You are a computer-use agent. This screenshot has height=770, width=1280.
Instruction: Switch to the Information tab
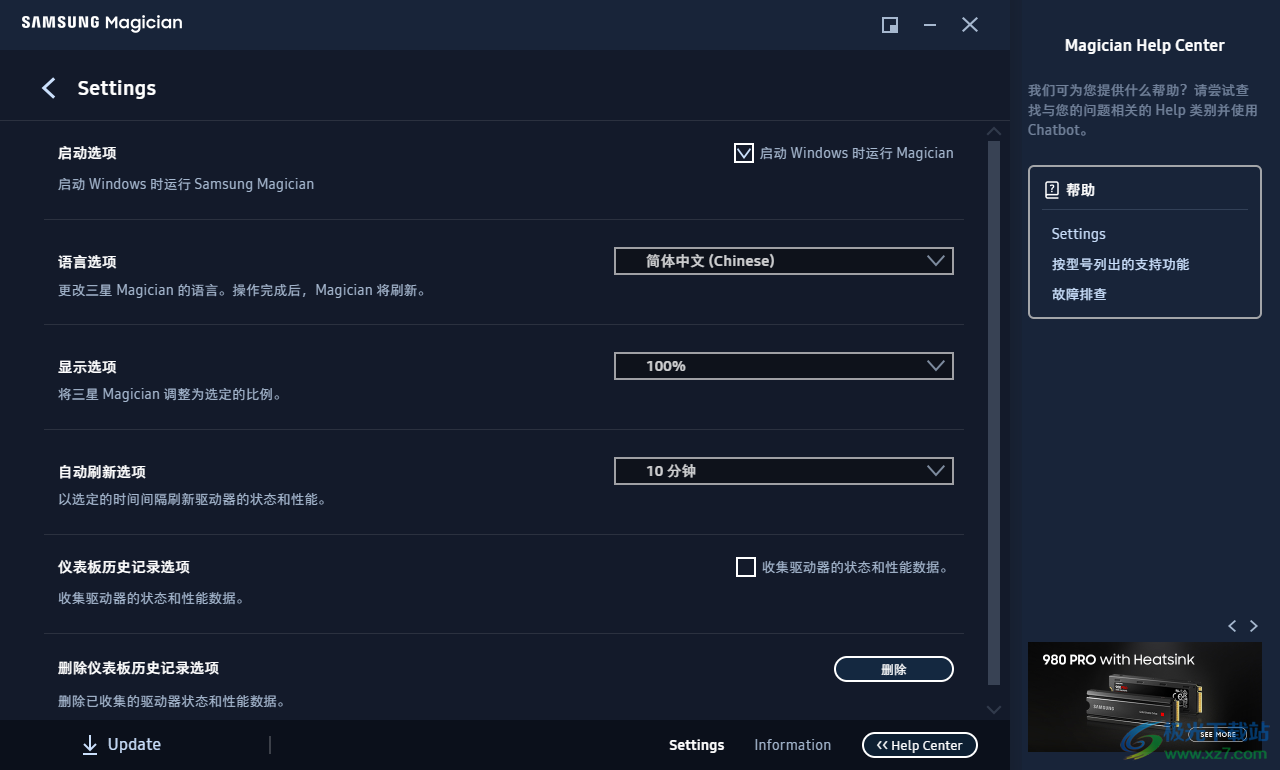point(792,744)
